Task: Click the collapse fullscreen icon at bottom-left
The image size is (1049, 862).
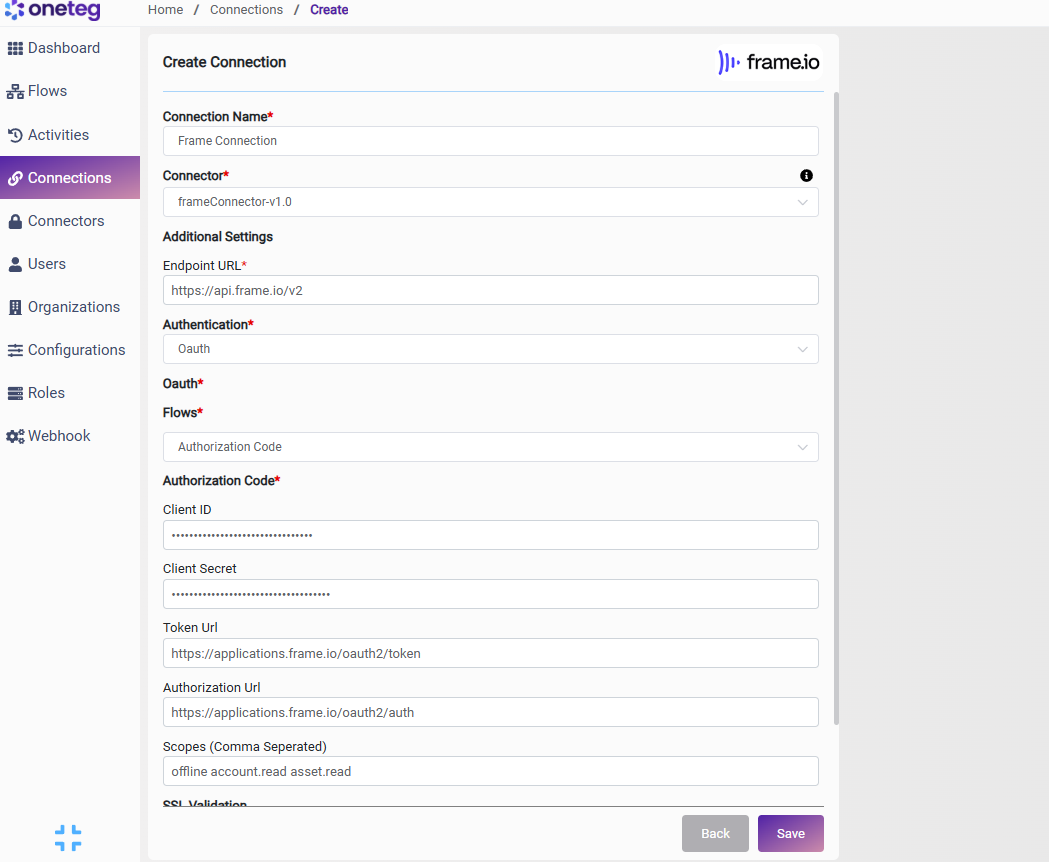Action: (68, 837)
